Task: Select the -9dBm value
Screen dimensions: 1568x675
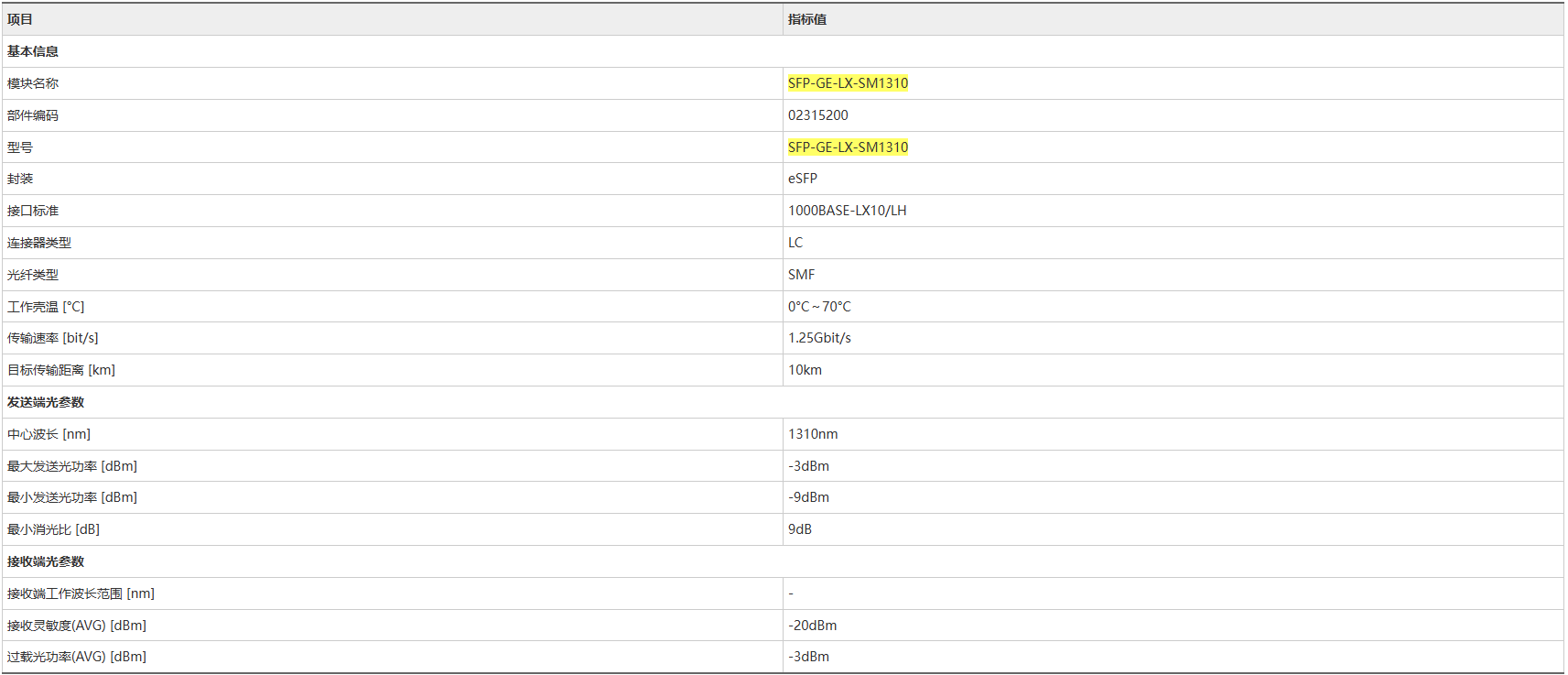Action: point(808,497)
